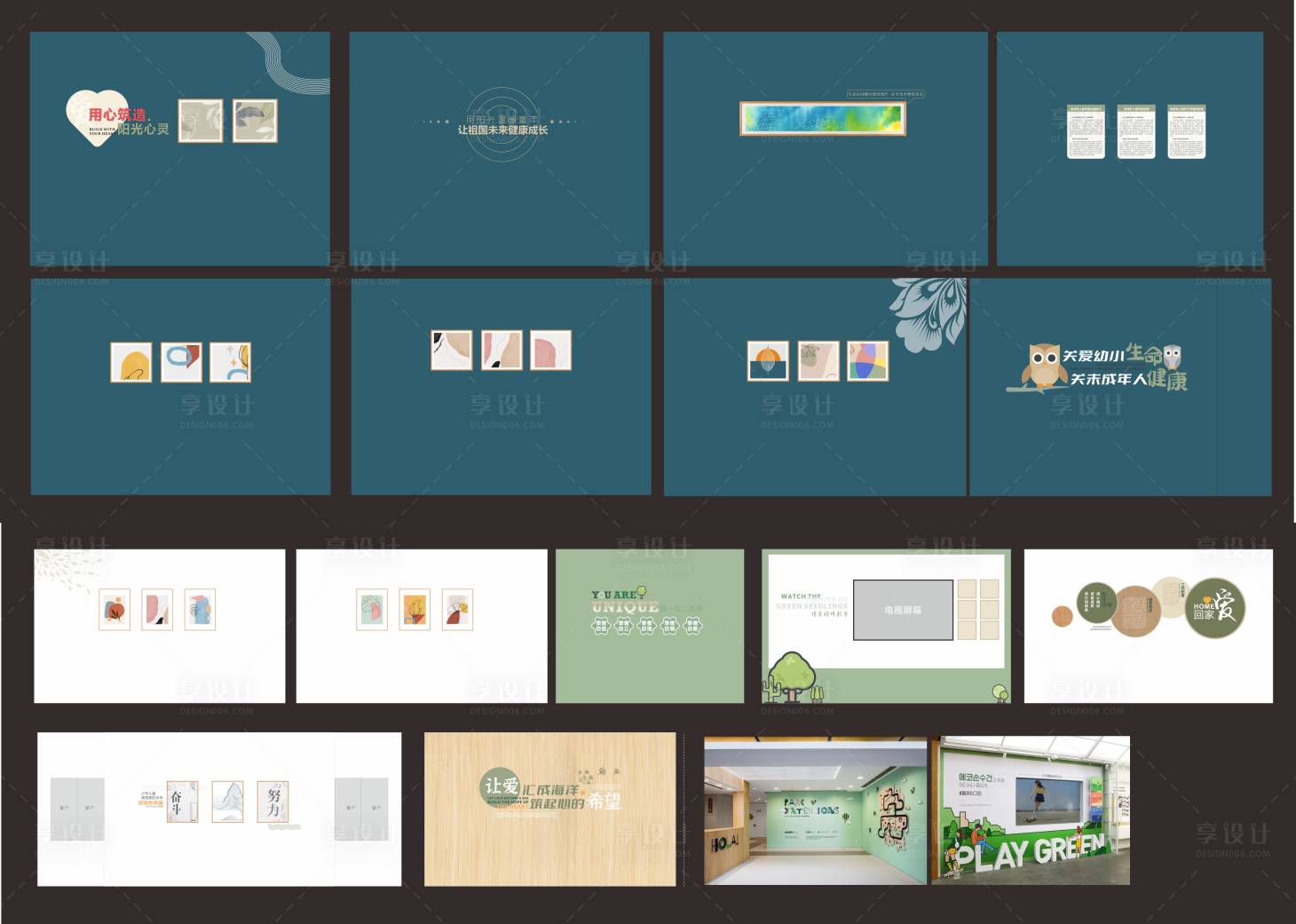Click the small brown circle on the circle wall

tap(1062, 616)
